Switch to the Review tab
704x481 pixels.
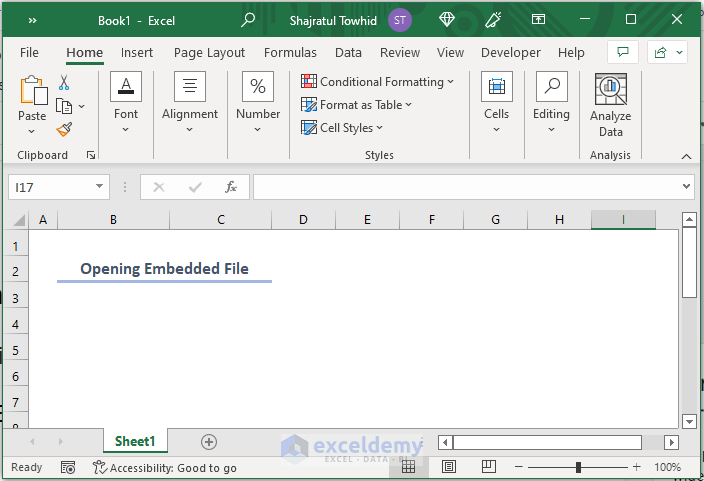(x=400, y=53)
